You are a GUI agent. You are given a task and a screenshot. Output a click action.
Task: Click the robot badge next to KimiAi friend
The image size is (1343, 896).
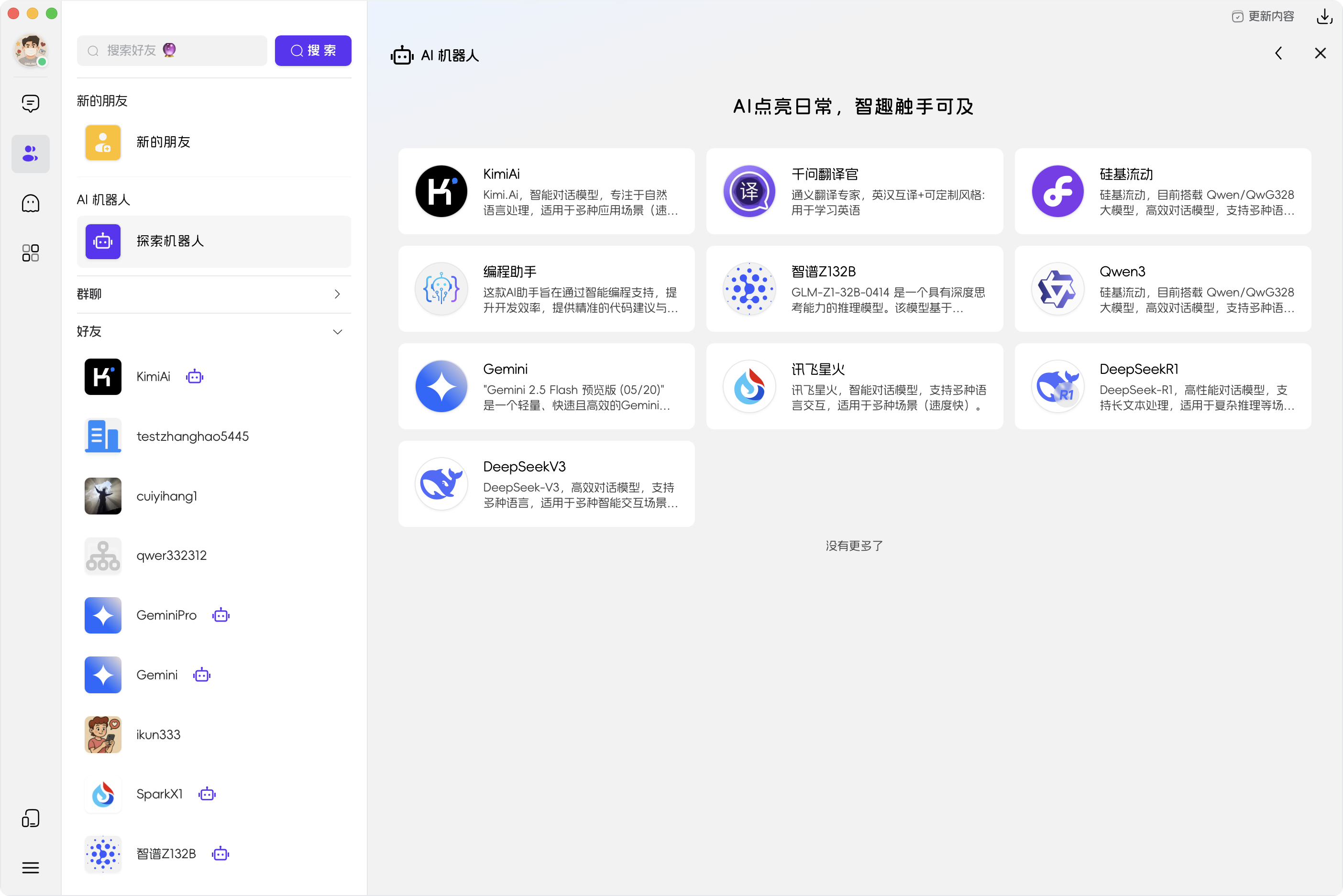click(x=194, y=377)
